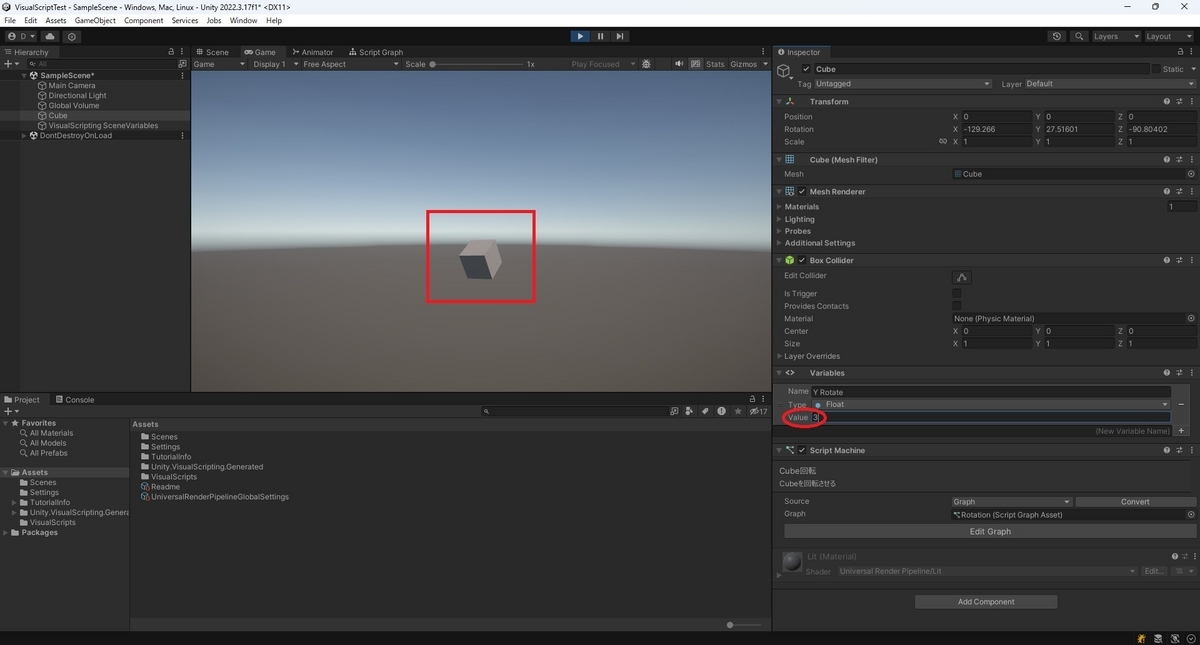Open the variable Type dropdown showing Float
This screenshot has height=645, width=1200.
pyautogui.click(x=990, y=404)
